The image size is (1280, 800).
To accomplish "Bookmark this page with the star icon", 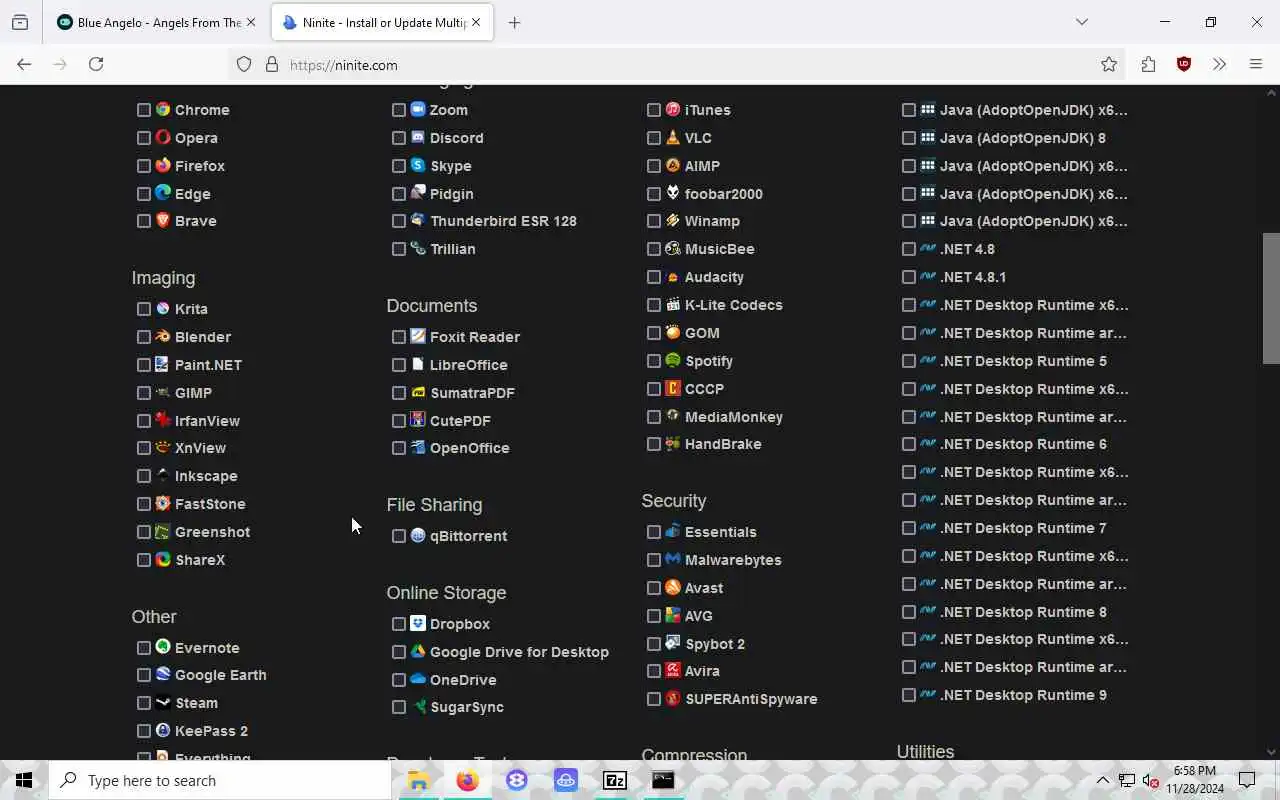I will [x=1109, y=64].
